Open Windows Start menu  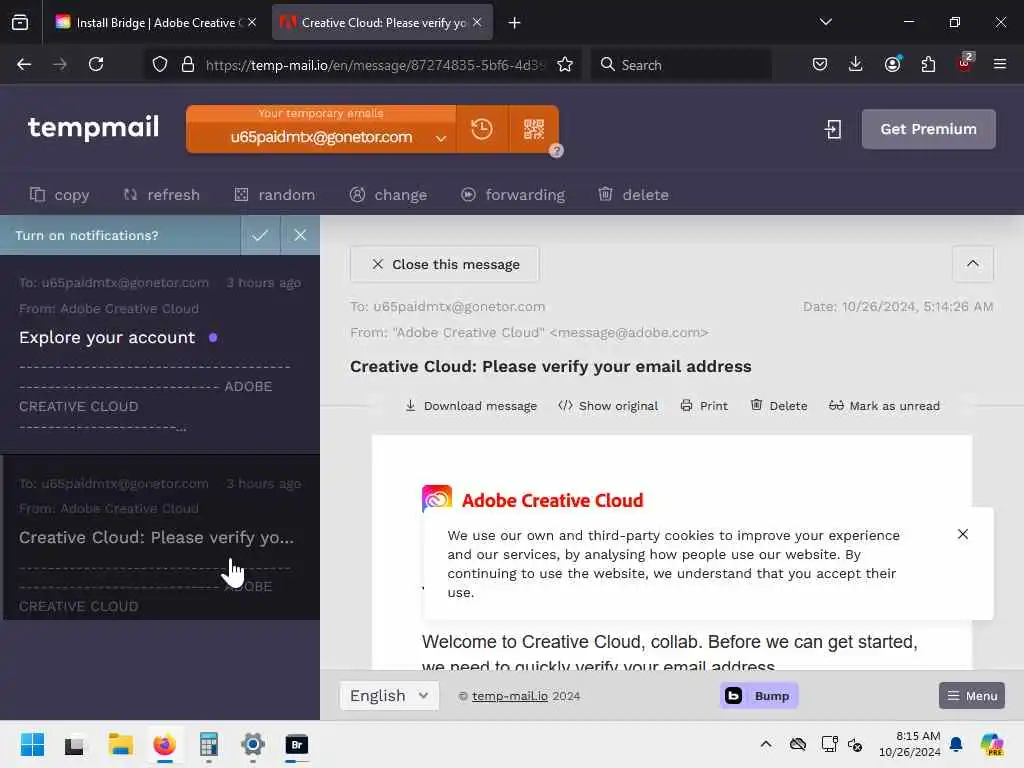pyautogui.click(x=32, y=744)
